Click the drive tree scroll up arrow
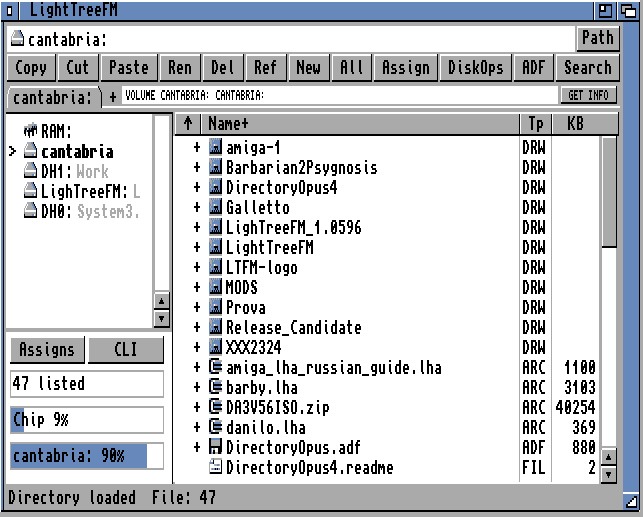643x517 pixels. (x=162, y=302)
